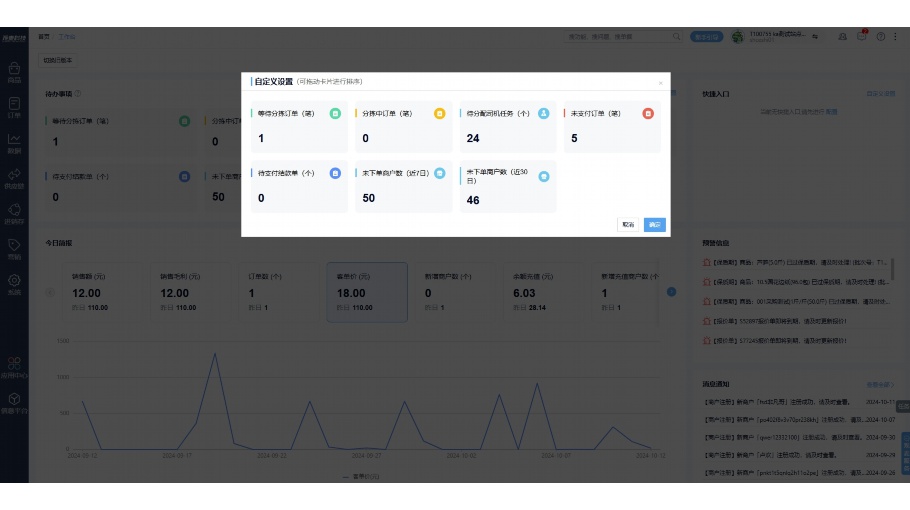Open message icon with red badge
Viewport: 910px width, 510px height.
point(862,36)
